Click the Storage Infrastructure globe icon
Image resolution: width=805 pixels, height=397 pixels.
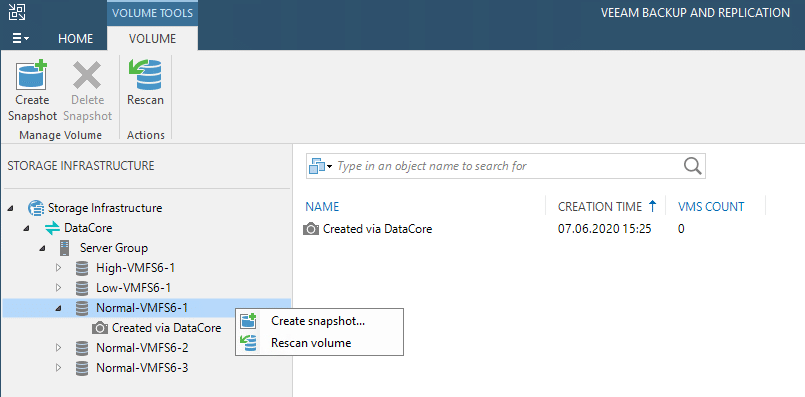tap(36, 208)
